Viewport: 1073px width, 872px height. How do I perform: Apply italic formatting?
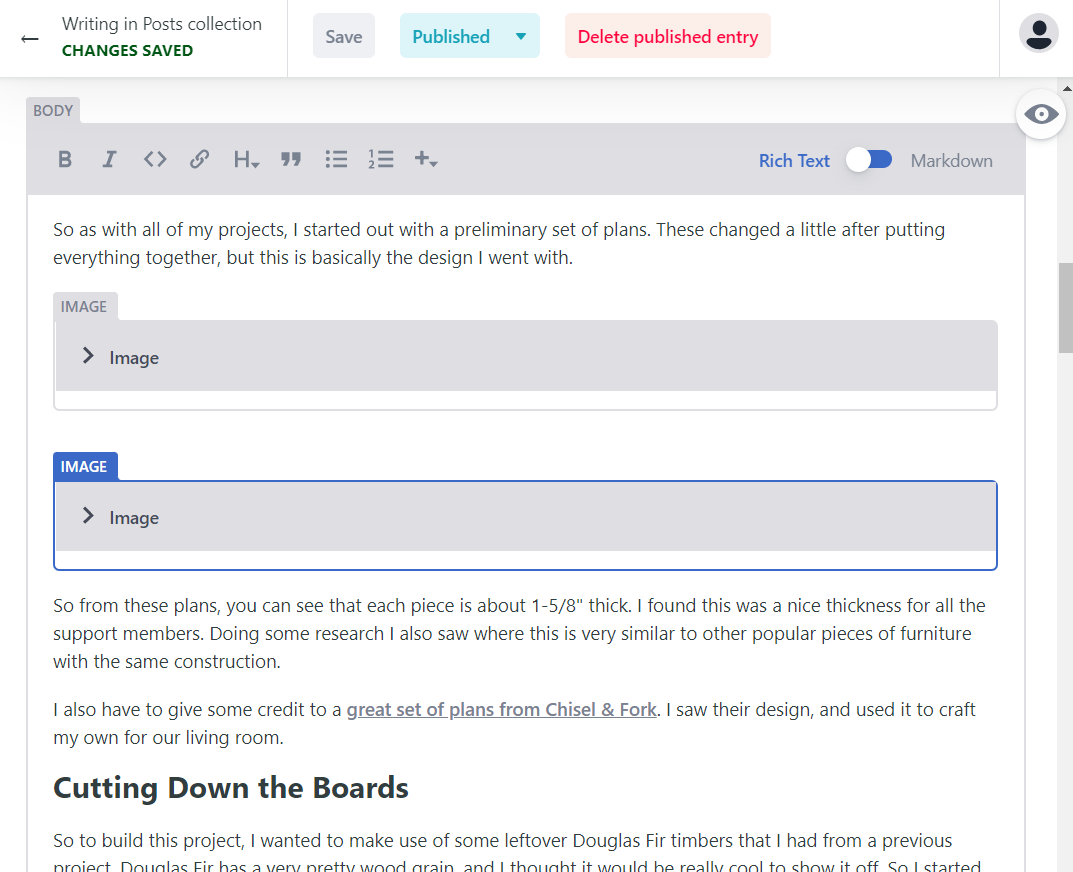tap(109, 159)
